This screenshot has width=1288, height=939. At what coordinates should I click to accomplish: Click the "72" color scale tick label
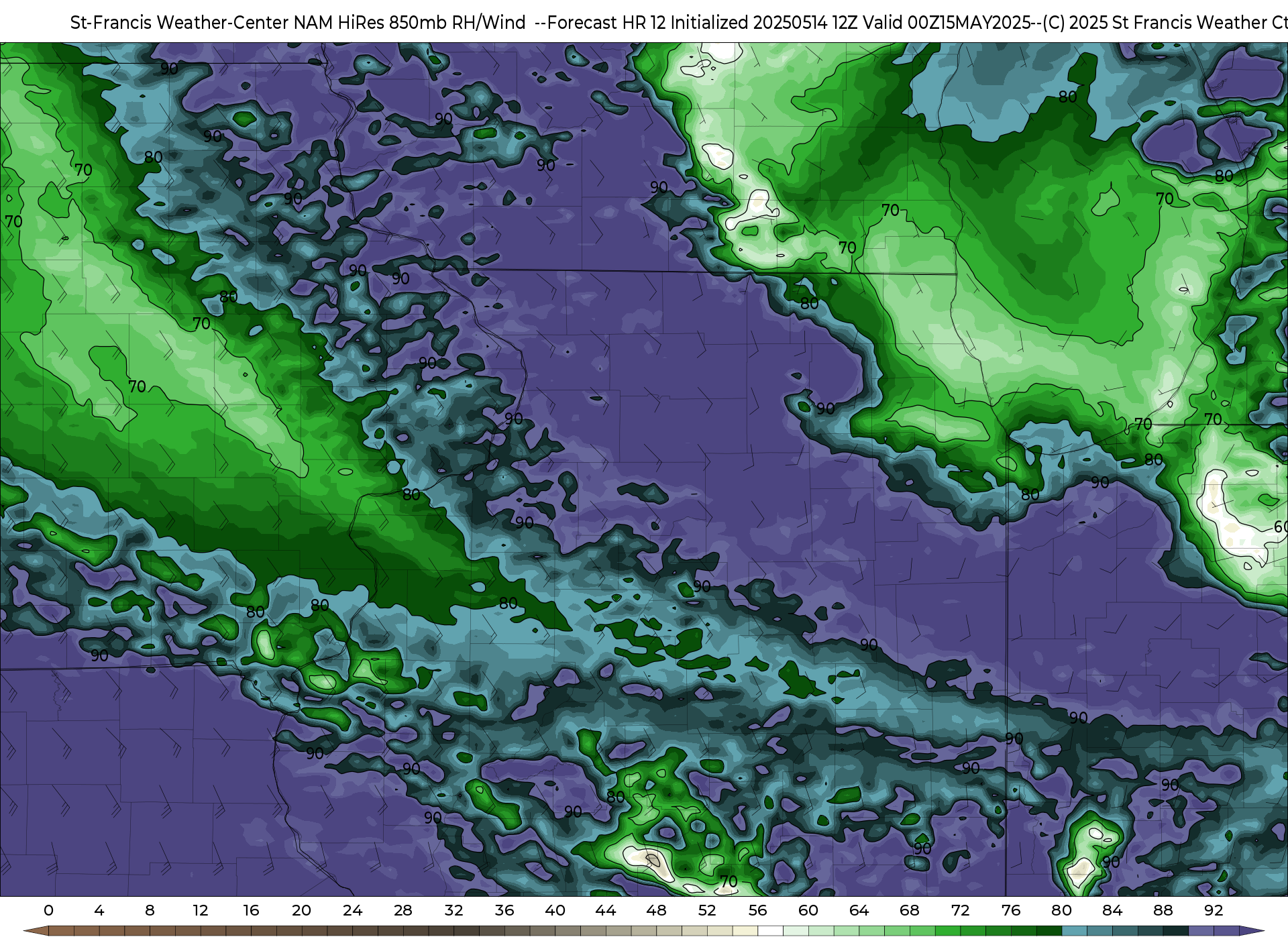961,910
